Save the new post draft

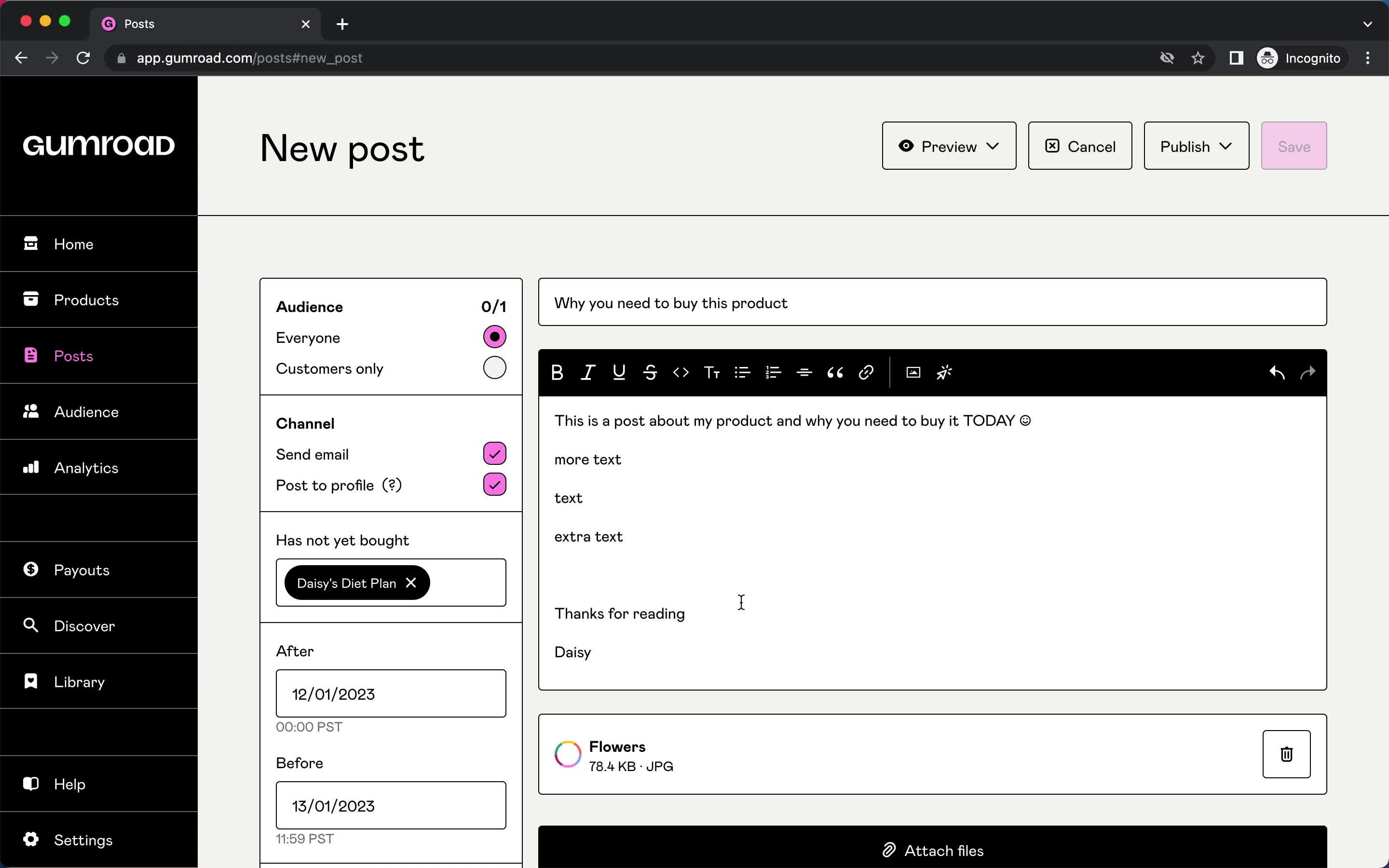point(1294,146)
